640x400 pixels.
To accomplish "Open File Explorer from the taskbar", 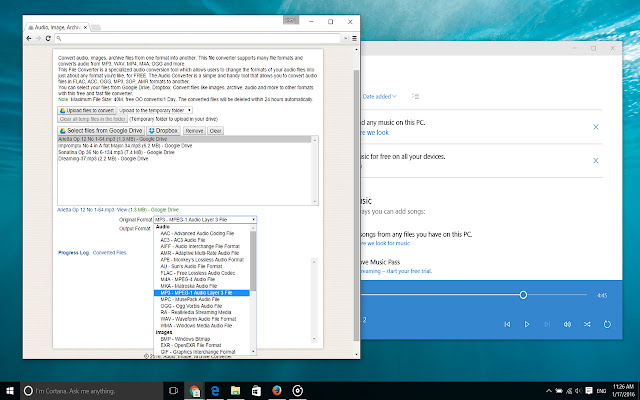I will [234, 390].
